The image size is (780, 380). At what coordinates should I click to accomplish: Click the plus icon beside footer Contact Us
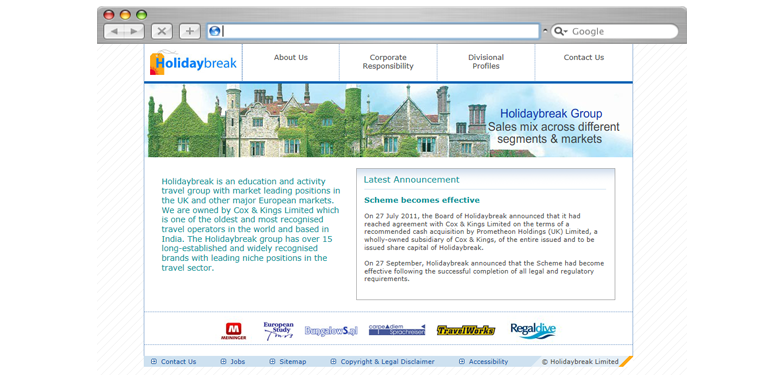tap(154, 362)
